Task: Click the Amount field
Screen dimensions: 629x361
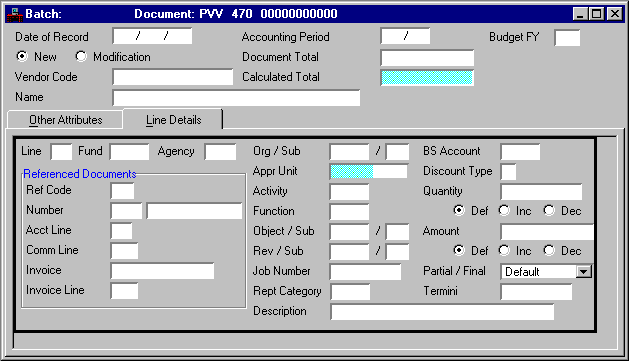Action: coord(547,232)
